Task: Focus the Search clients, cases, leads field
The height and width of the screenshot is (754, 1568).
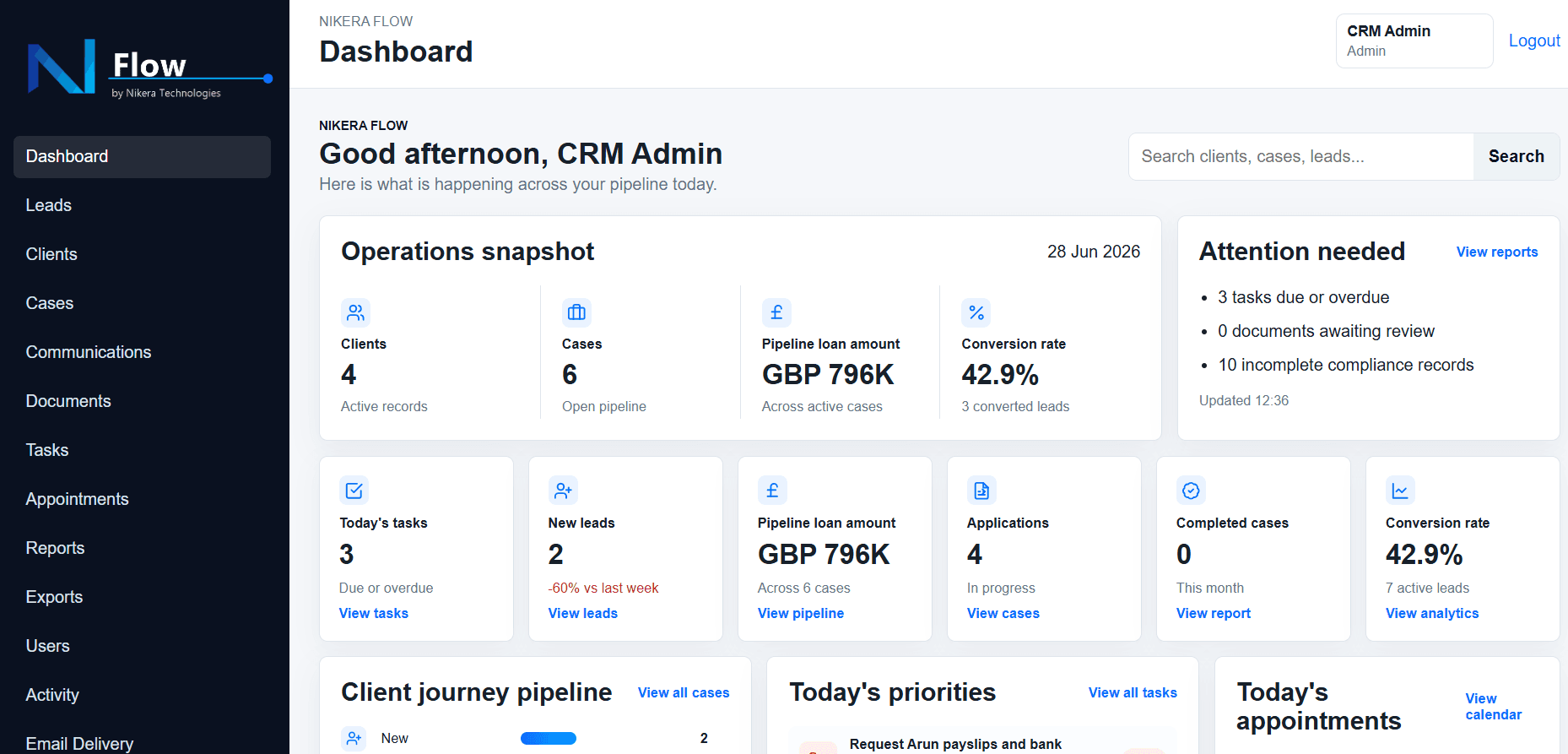Action: pyautogui.click(x=1301, y=156)
